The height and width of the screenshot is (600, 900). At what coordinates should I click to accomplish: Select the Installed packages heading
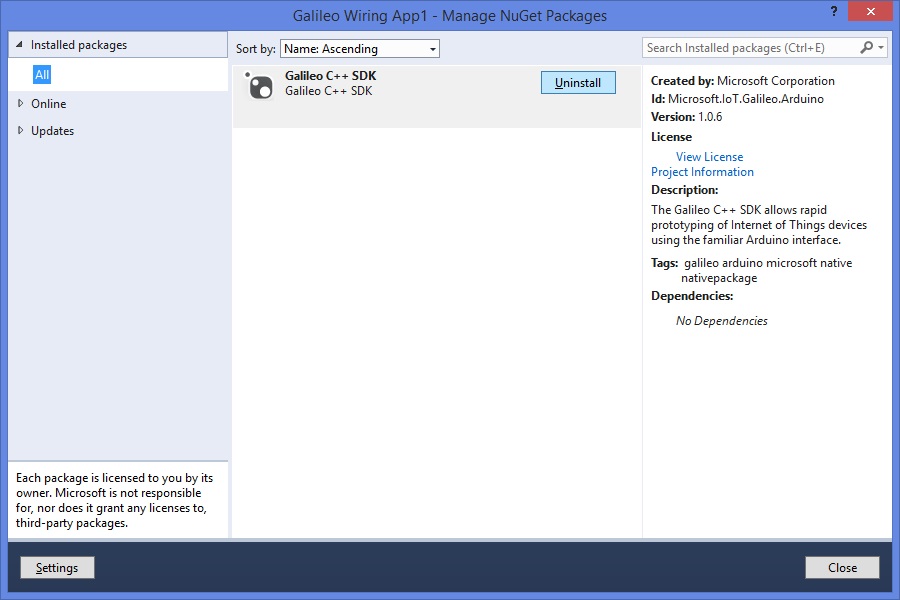point(79,45)
